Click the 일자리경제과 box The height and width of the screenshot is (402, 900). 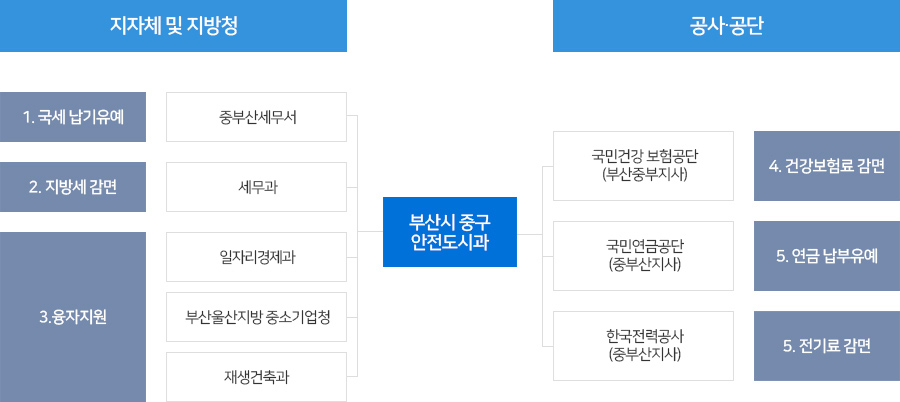coord(257,257)
